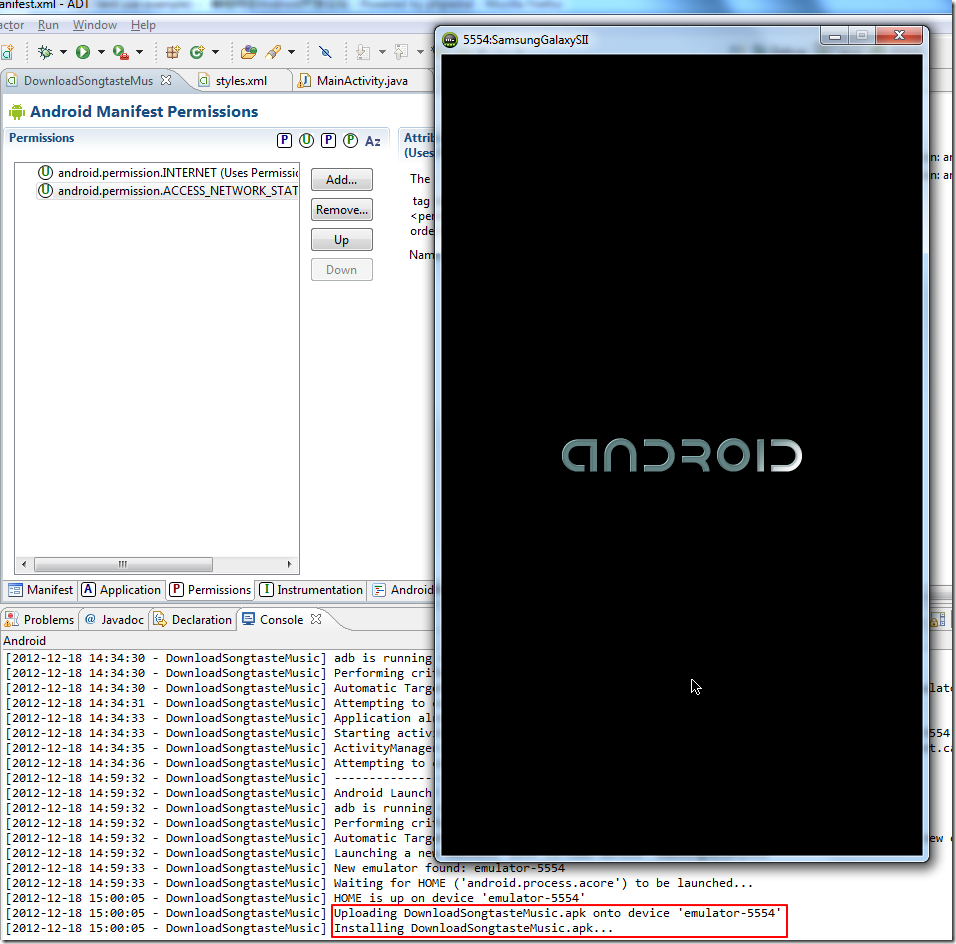Click the green Run button icon
The width and height of the screenshot is (956, 944).
click(x=83, y=52)
